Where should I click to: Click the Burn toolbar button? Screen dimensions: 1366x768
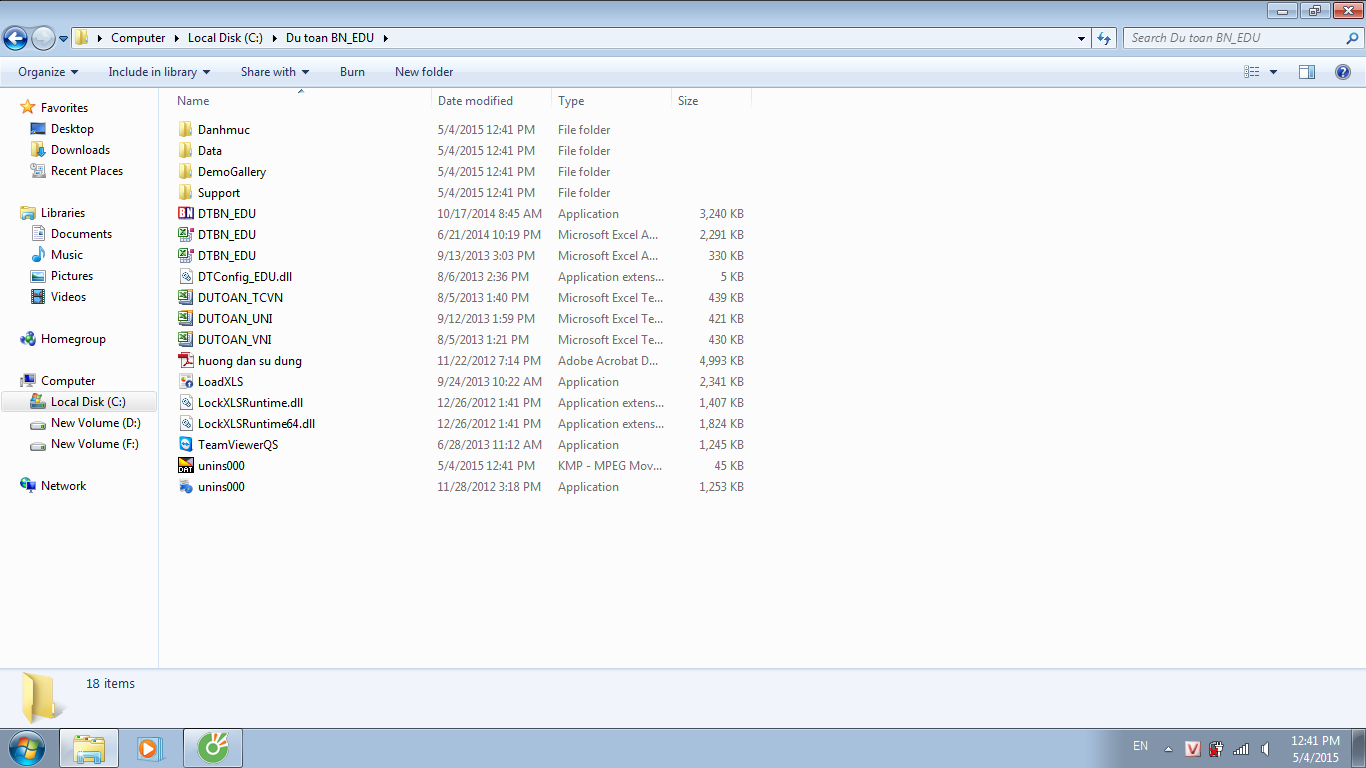(x=352, y=72)
